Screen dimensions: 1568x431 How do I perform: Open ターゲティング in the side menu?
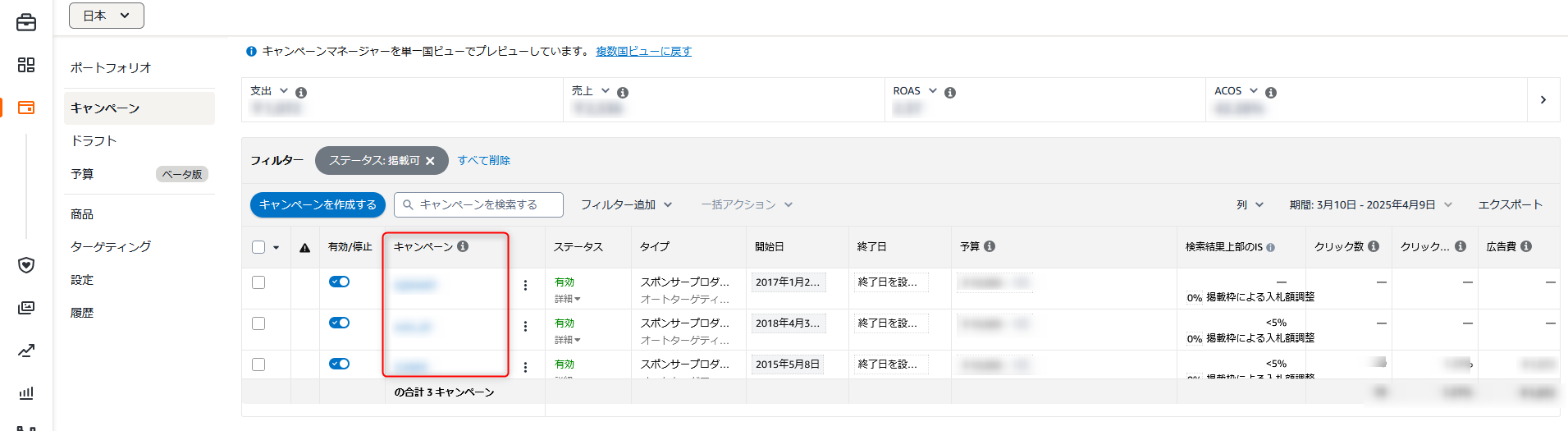coord(111,246)
